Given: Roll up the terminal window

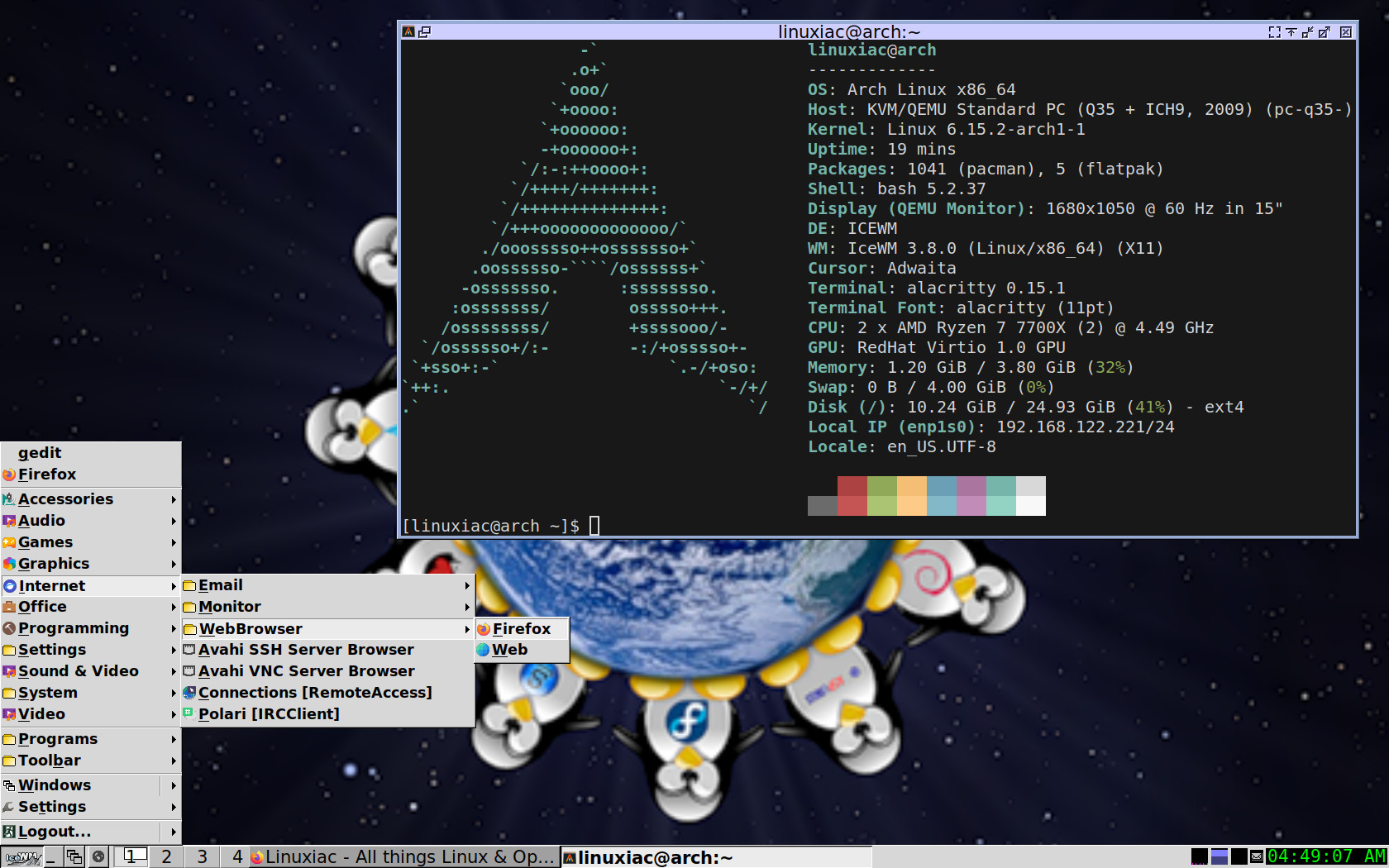Looking at the screenshot, I should (x=1291, y=32).
